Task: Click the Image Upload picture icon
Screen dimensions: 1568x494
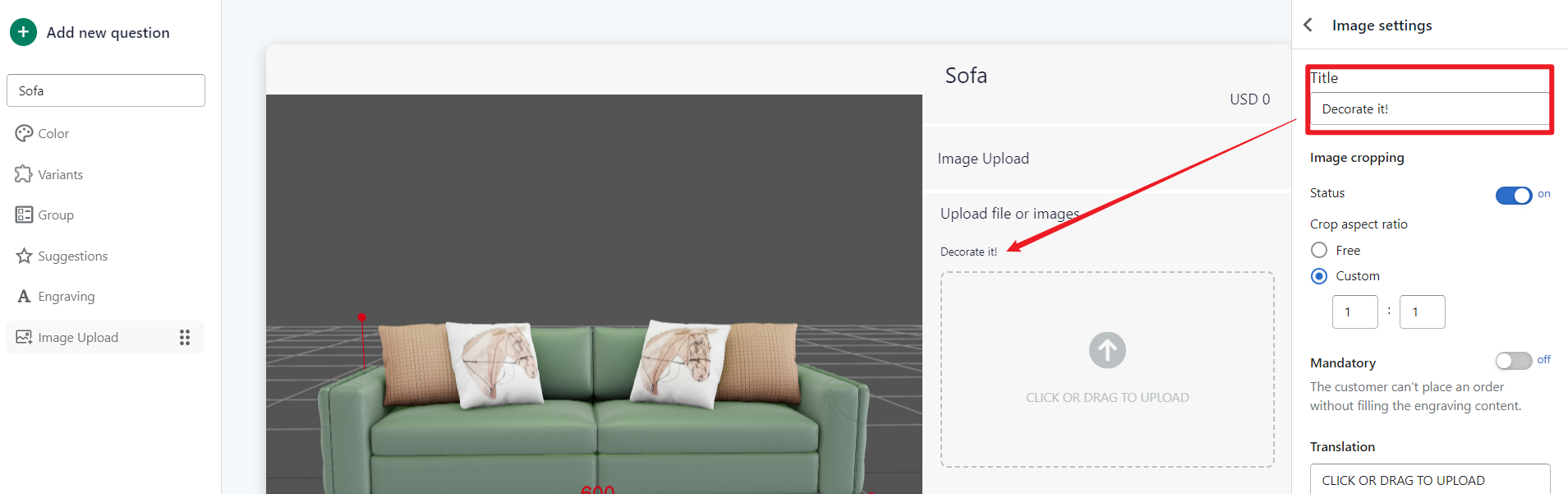Action: click(x=24, y=337)
